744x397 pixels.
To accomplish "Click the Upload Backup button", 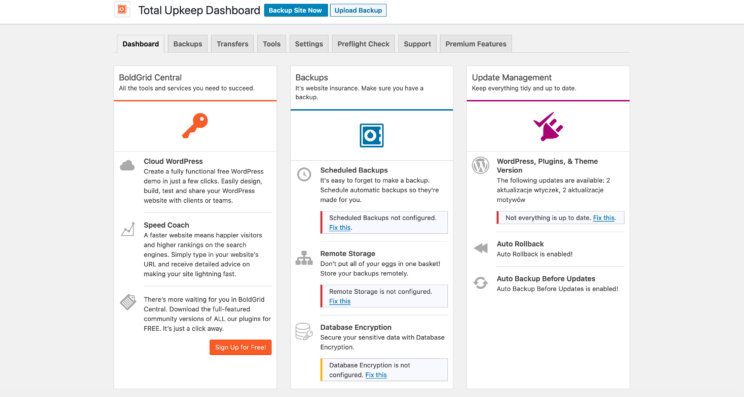I will pos(358,10).
